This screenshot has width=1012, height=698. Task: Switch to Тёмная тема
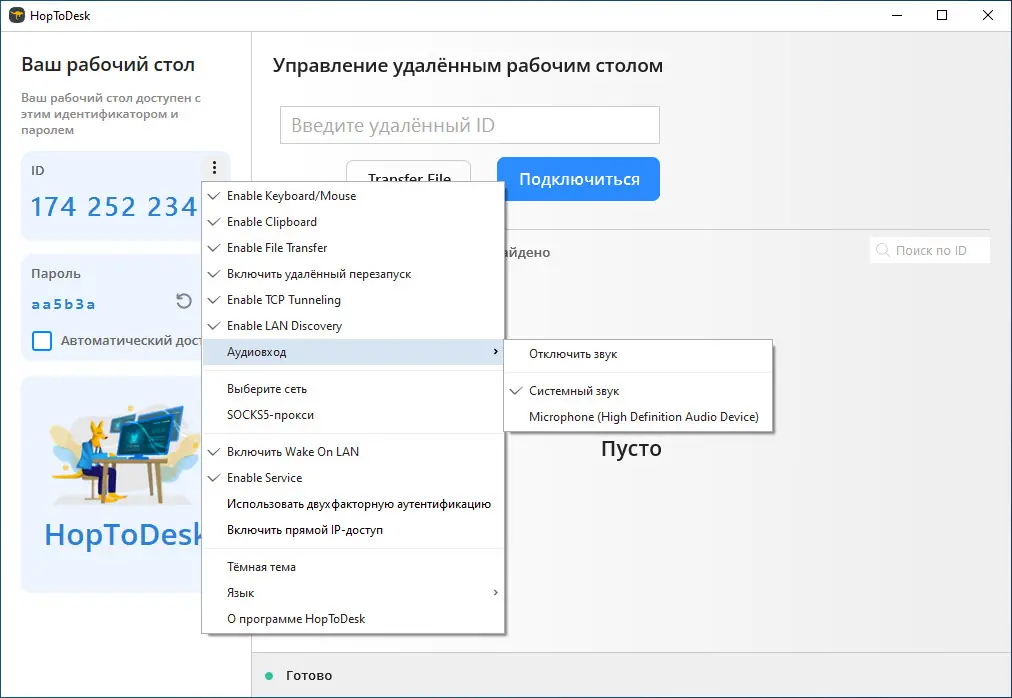coord(353,567)
